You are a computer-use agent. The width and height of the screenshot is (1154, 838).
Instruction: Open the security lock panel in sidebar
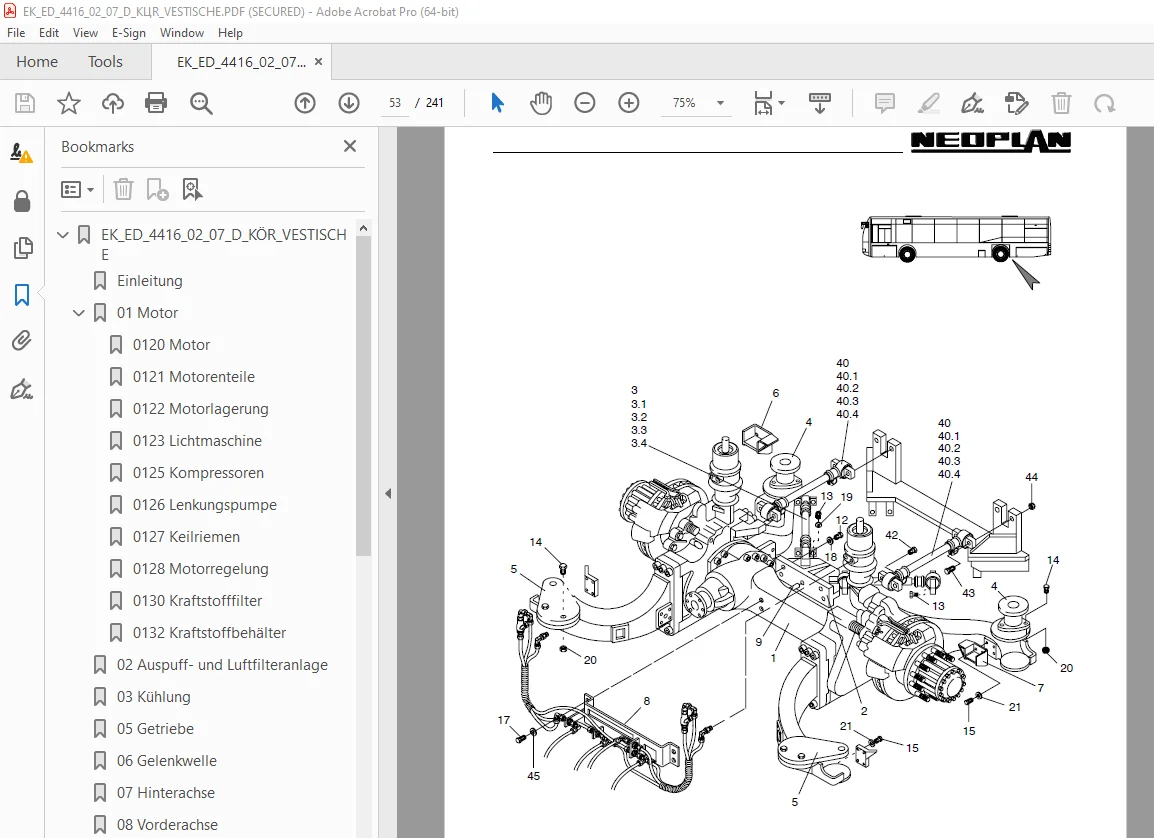pos(22,200)
